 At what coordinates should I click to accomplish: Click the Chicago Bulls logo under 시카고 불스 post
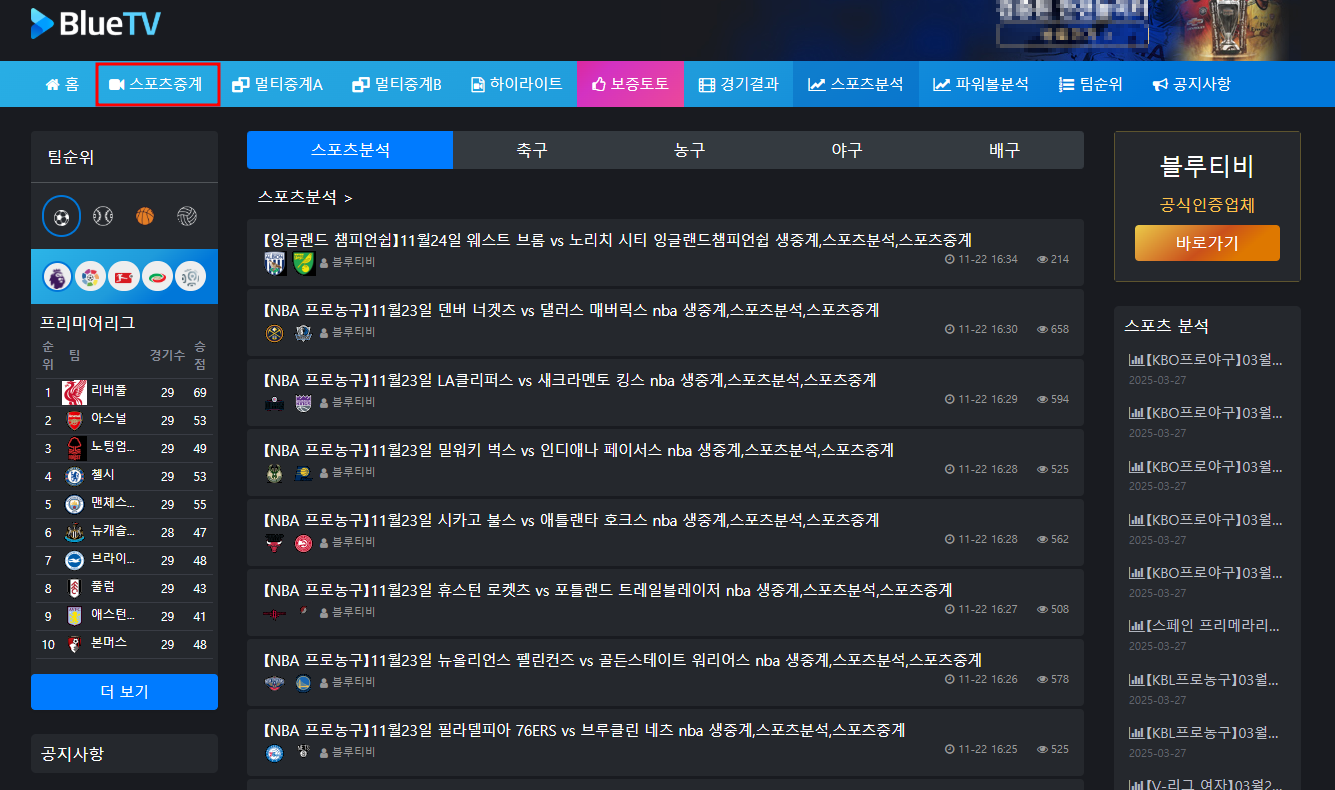pyautogui.click(x=274, y=543)
